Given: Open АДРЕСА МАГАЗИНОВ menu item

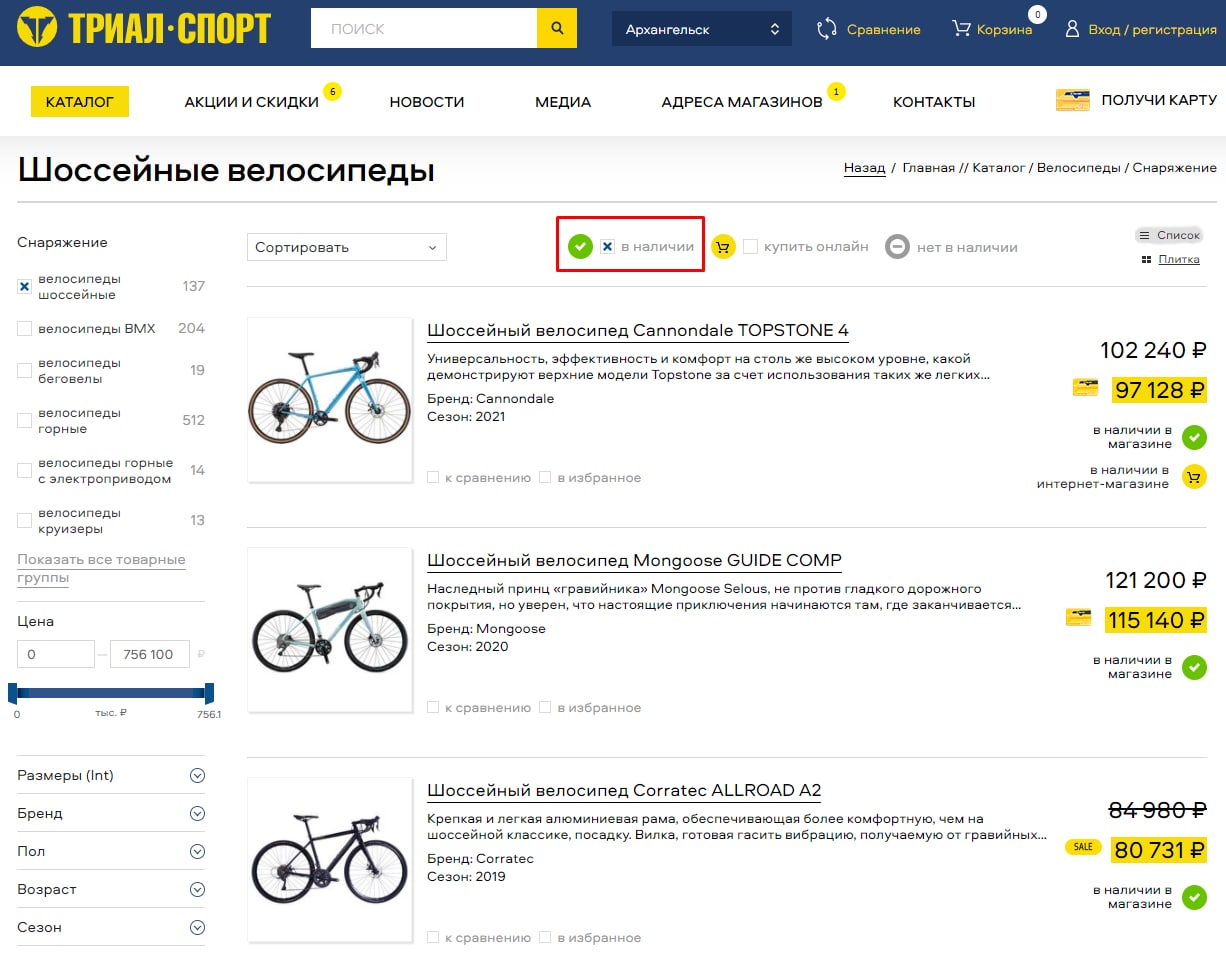Looking at the screenshot, I should point(742,102).
